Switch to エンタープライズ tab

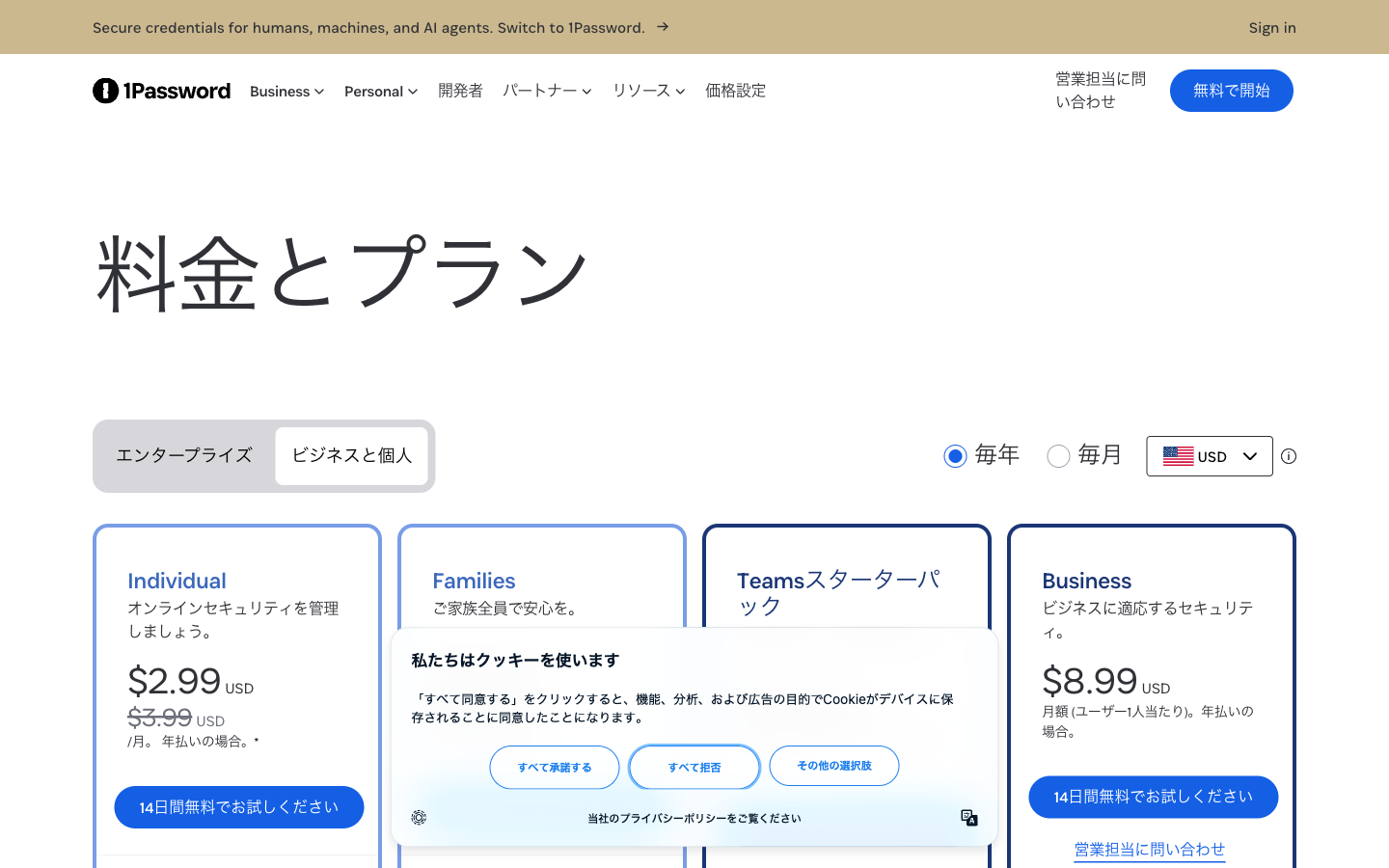(184, 456)
